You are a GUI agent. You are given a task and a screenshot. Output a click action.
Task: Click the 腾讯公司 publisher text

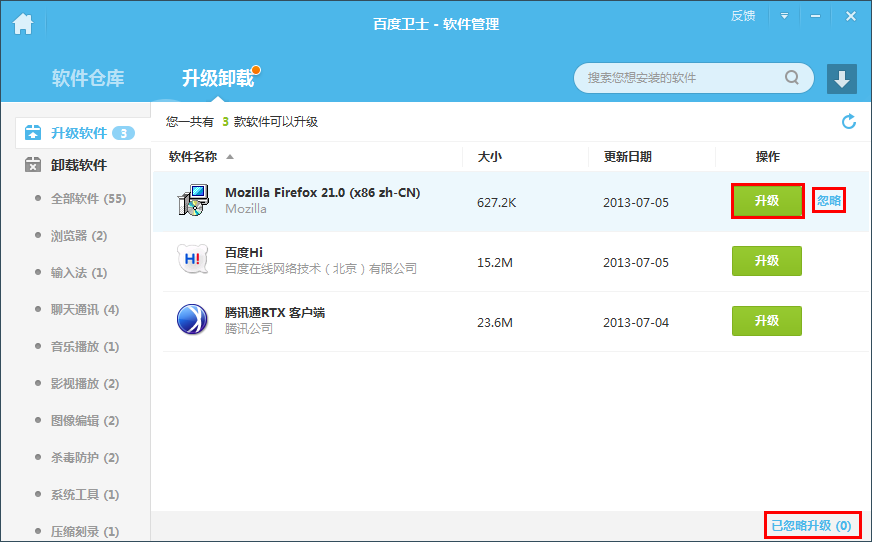click(249, 329)
